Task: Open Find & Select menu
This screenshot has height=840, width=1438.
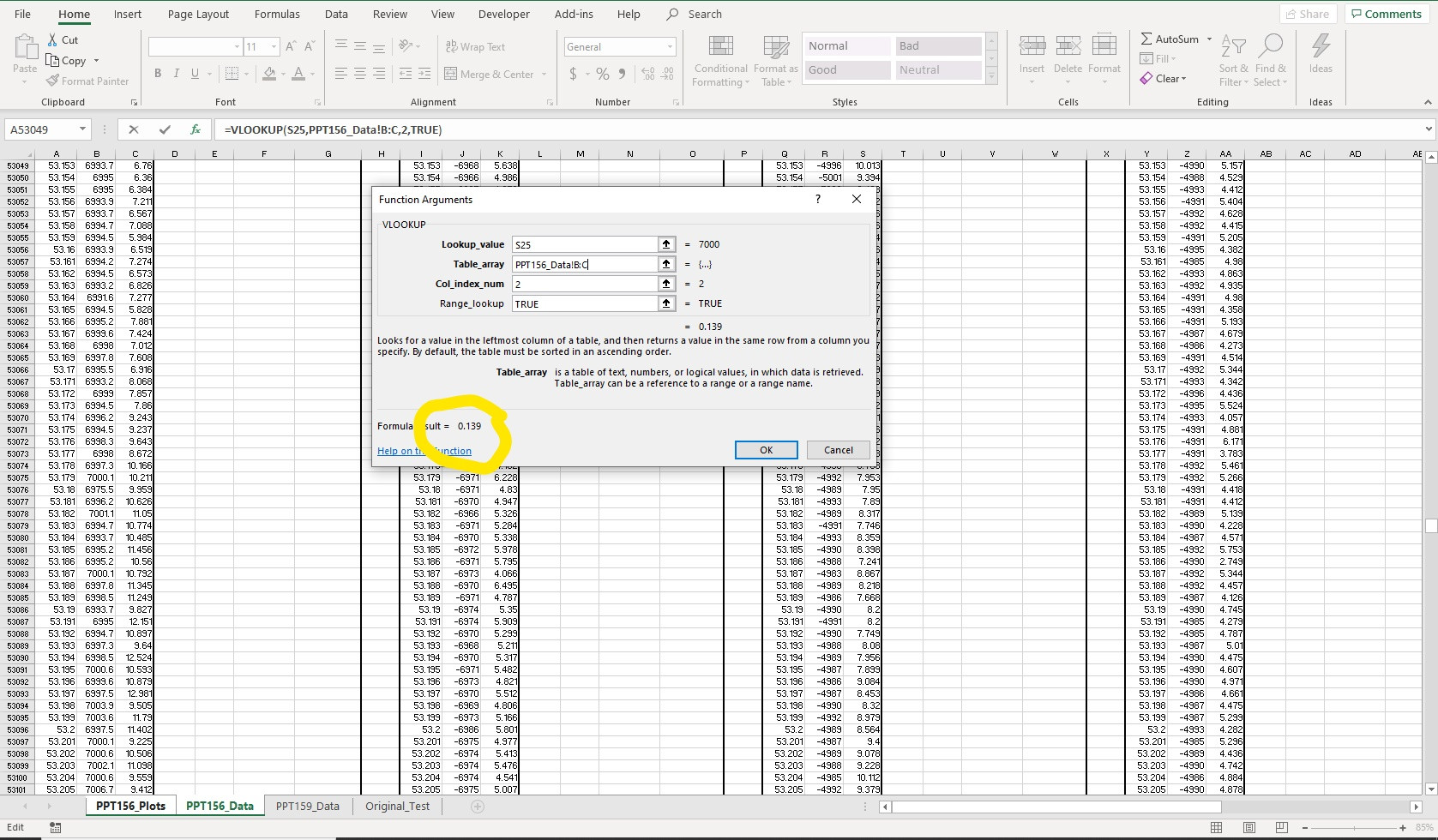Action: coord(1271,61)
